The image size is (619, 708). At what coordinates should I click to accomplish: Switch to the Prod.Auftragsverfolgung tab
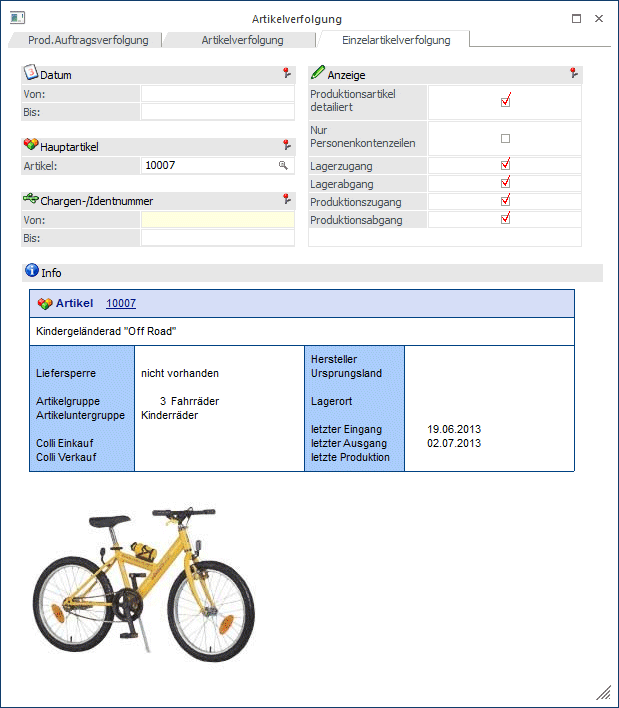pyautogui.click(x=81, y=40)
